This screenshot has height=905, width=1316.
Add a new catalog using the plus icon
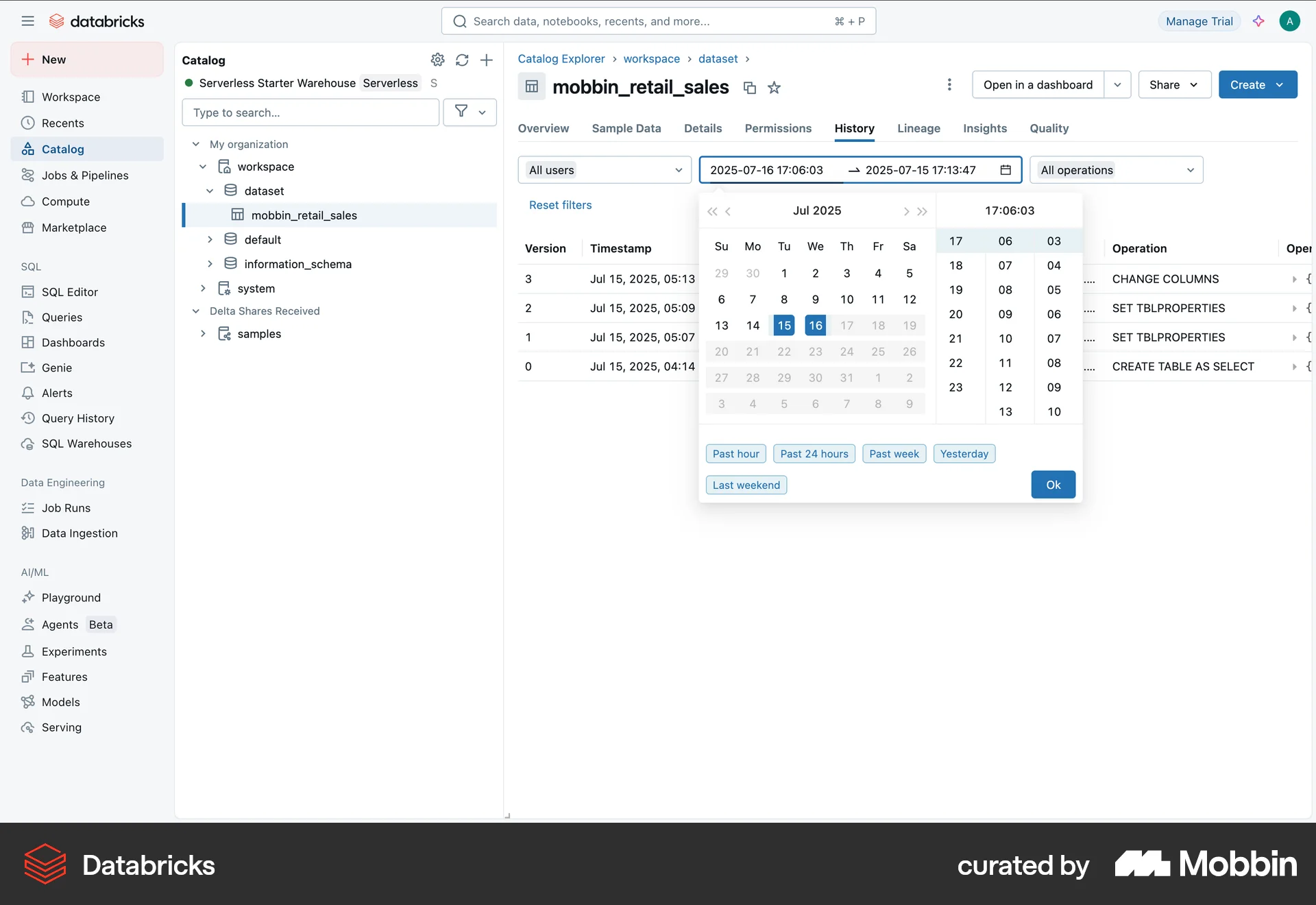coord(486,60)
